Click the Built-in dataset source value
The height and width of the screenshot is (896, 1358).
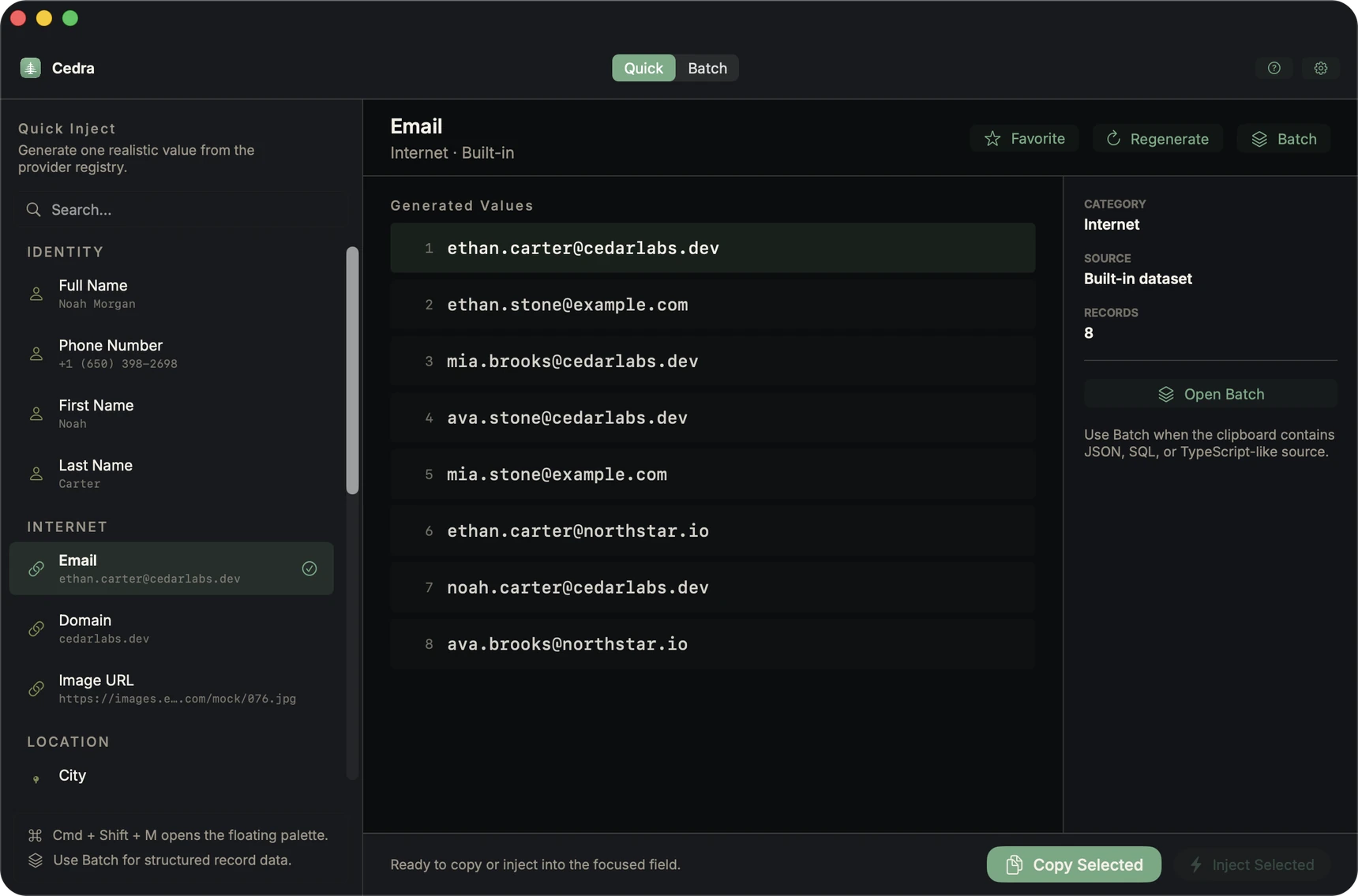[1138, 279]
